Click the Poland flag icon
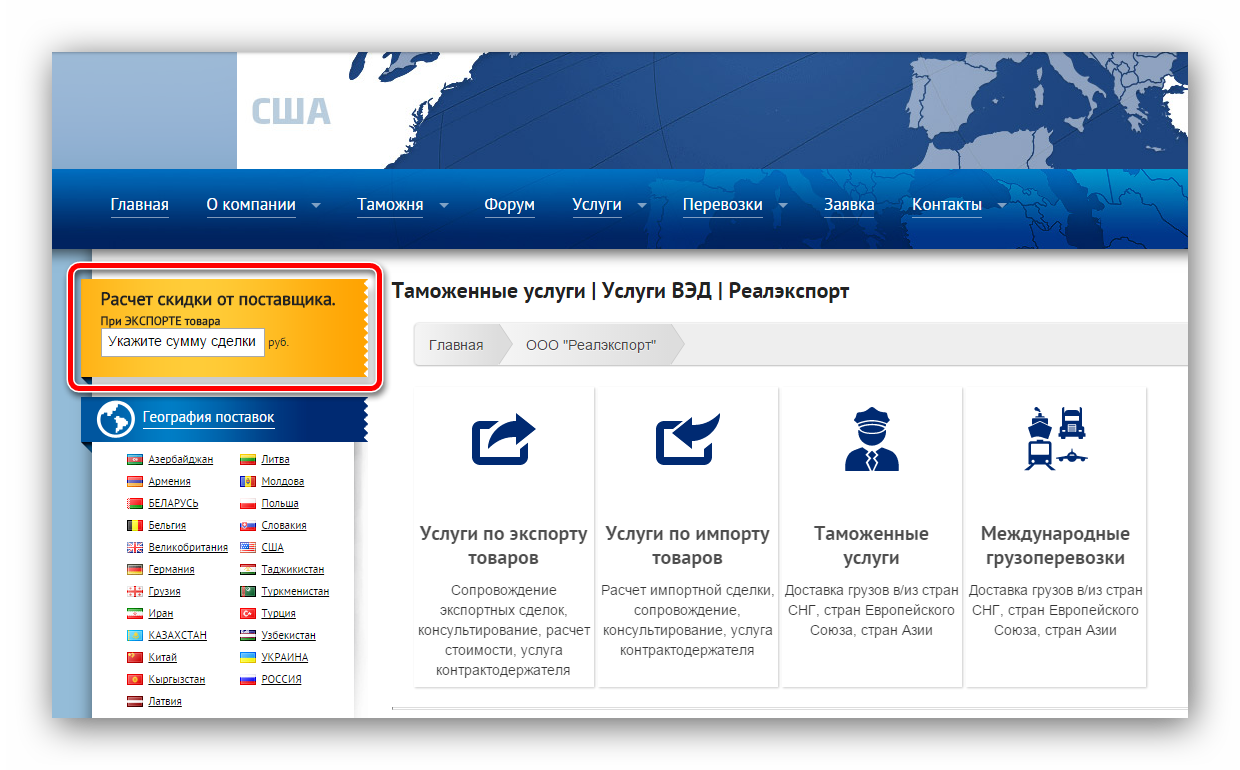This screenshot has height=770, width=1240. (248, 504)
